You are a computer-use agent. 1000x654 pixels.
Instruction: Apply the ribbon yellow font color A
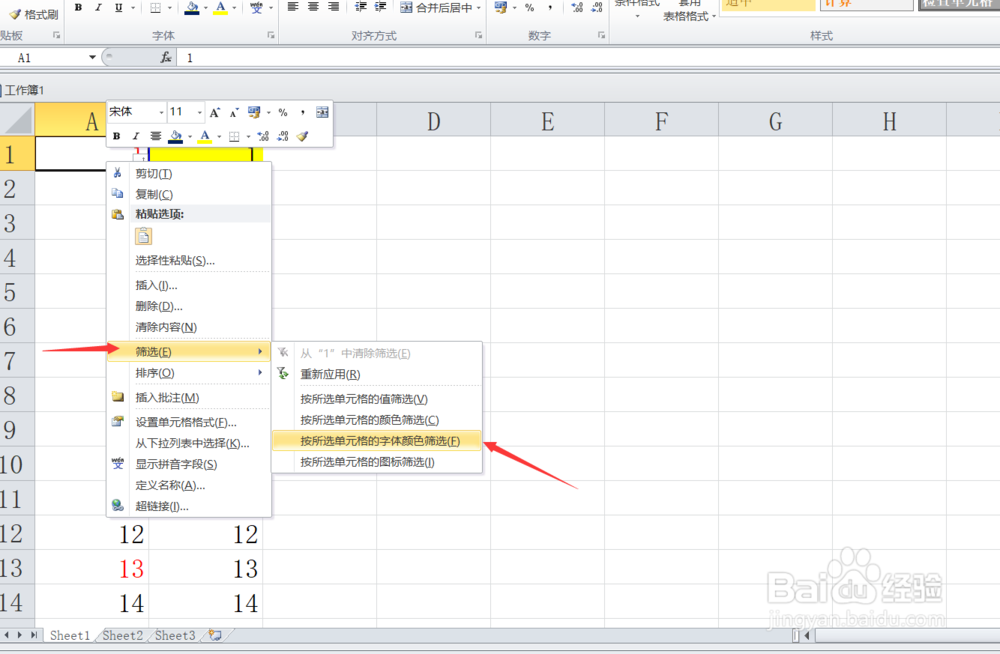point(221,8)
